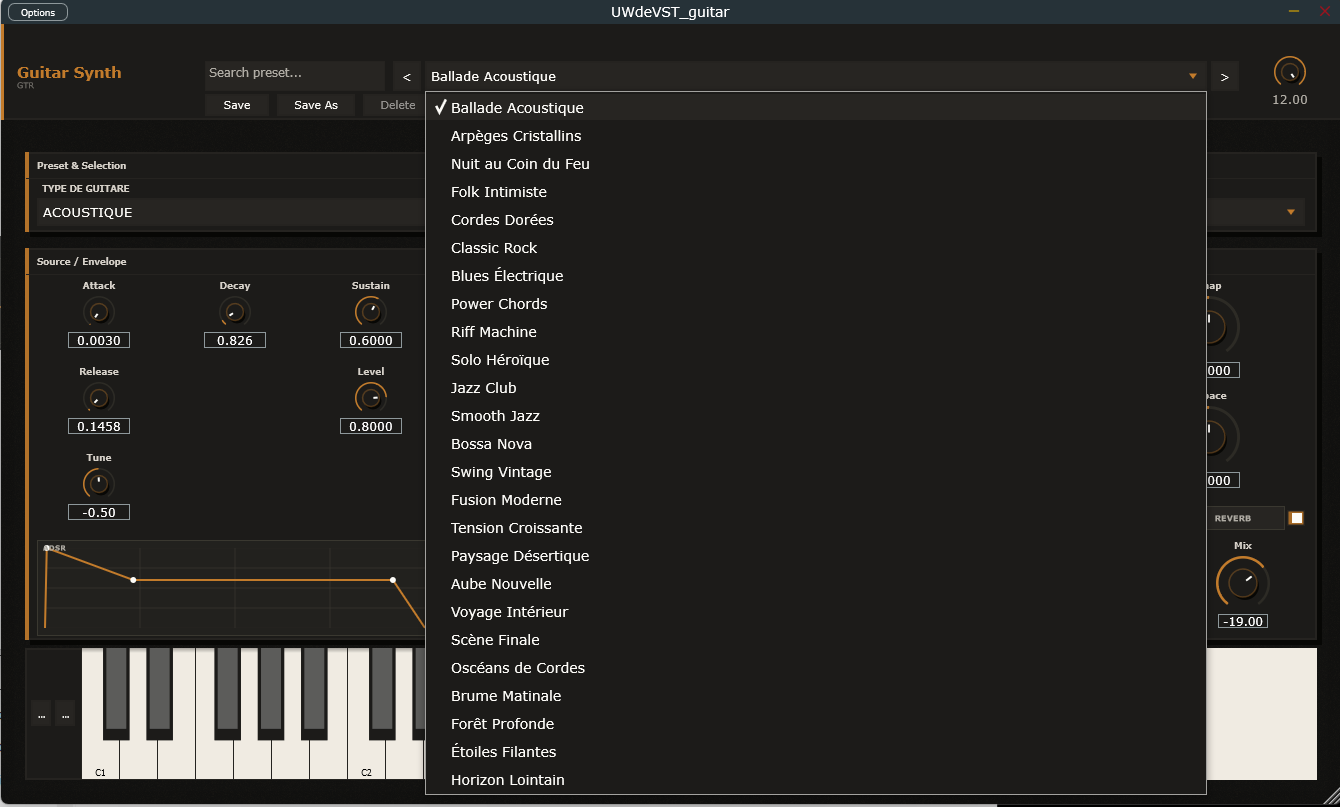This screenshot has height=807, width=1340.
Task: Click the Tune knob
Action: (98, 483)
